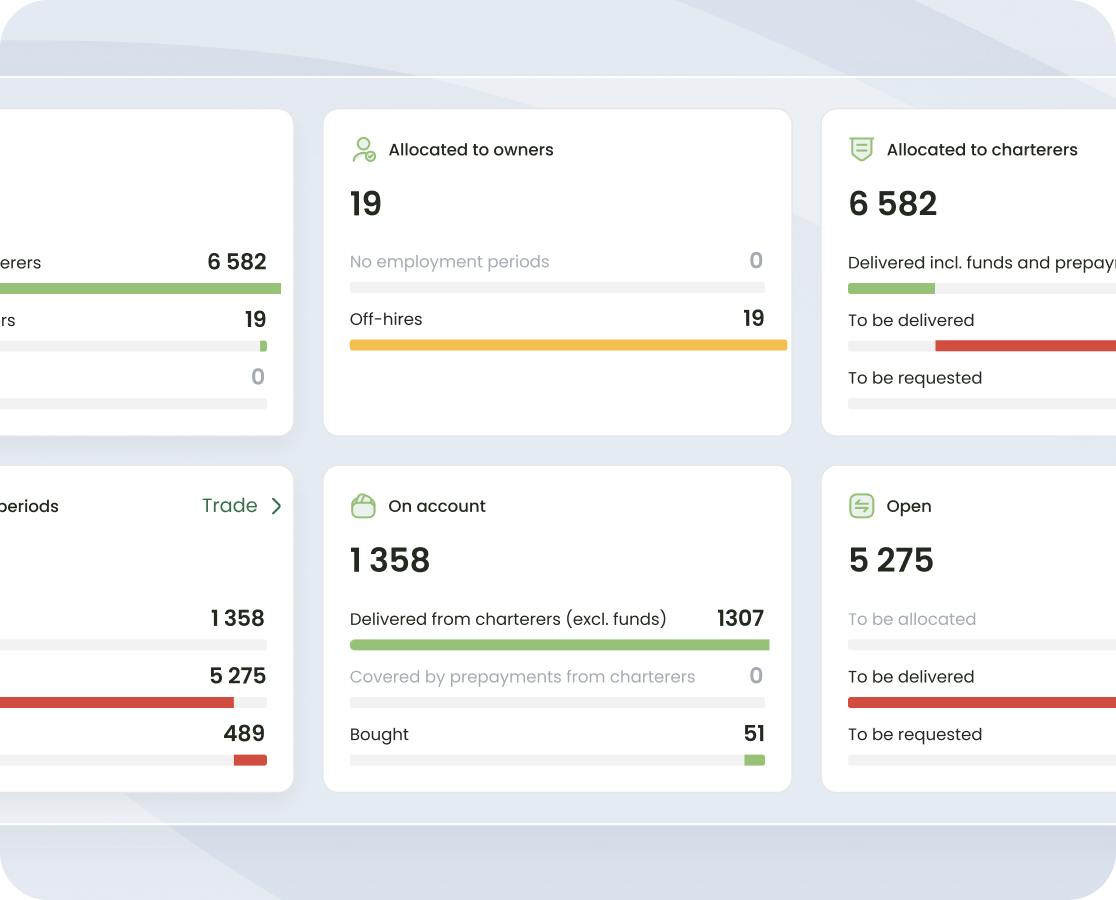This screenshot has width=1116, height=900.
Task: Expand the Trade chevron arrow
Action: tap(276, 506)
